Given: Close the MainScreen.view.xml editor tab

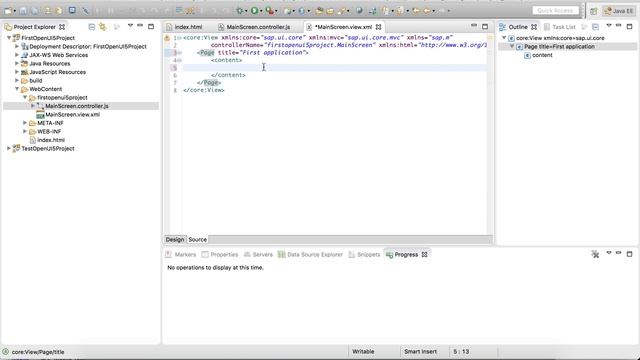Looking at the screenshot, I should point(379,27).
